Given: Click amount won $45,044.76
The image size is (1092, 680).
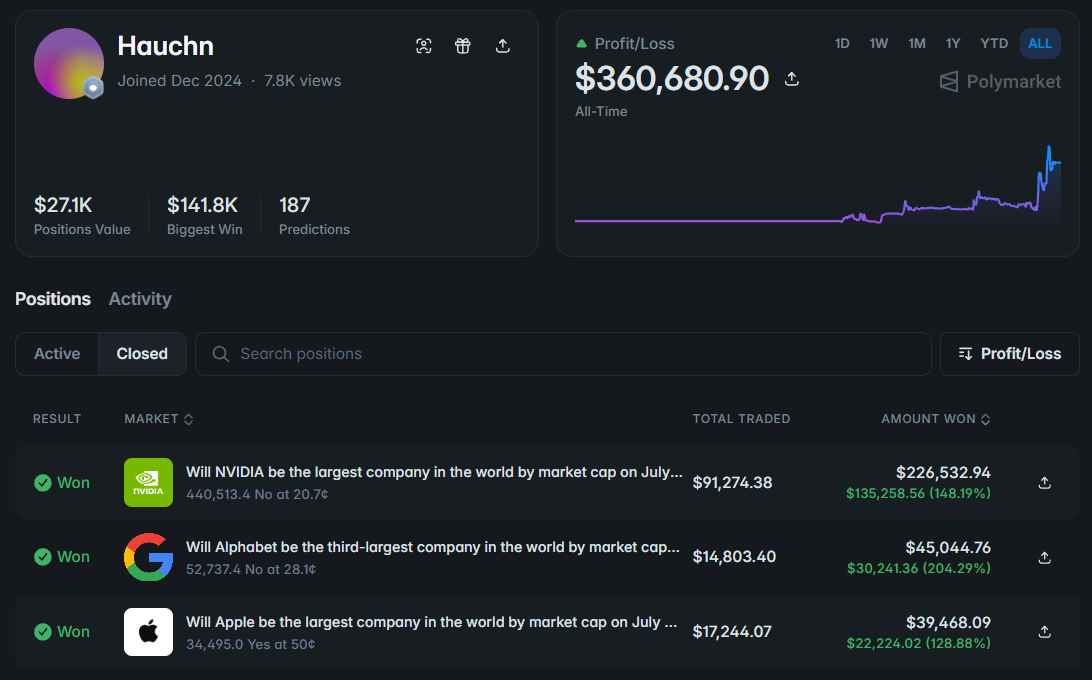Looking at the screenshot, I should pyautogui.click(x=948, y=548).
